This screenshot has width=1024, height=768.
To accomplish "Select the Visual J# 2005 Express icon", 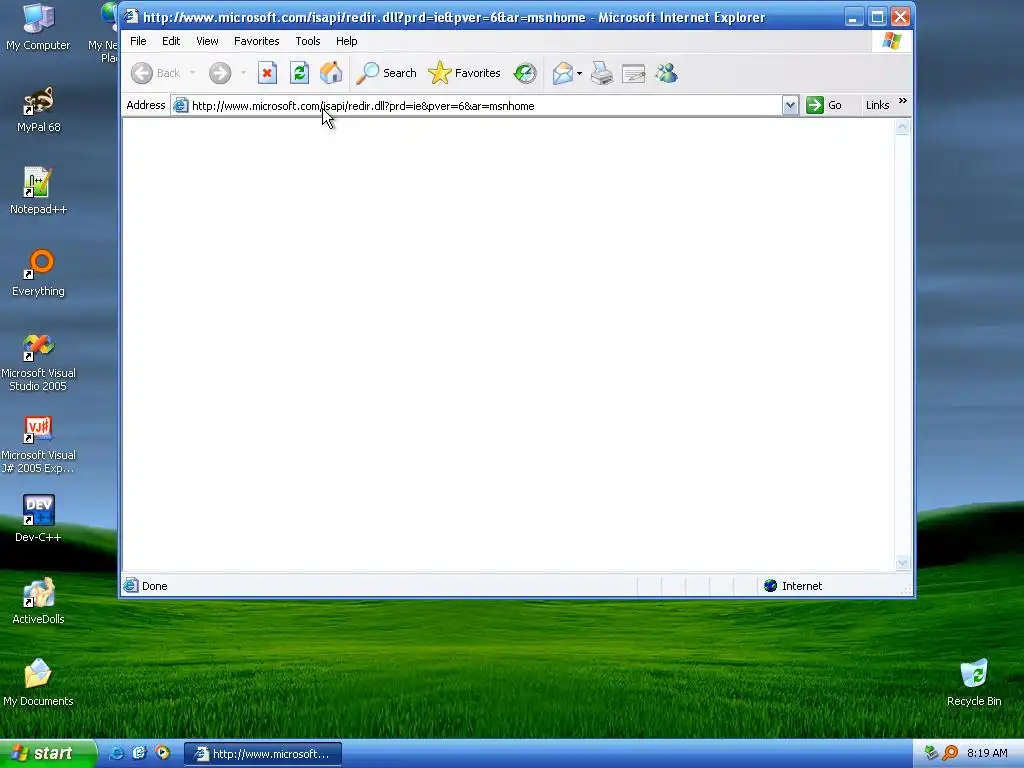I will [x=39, y=444].
